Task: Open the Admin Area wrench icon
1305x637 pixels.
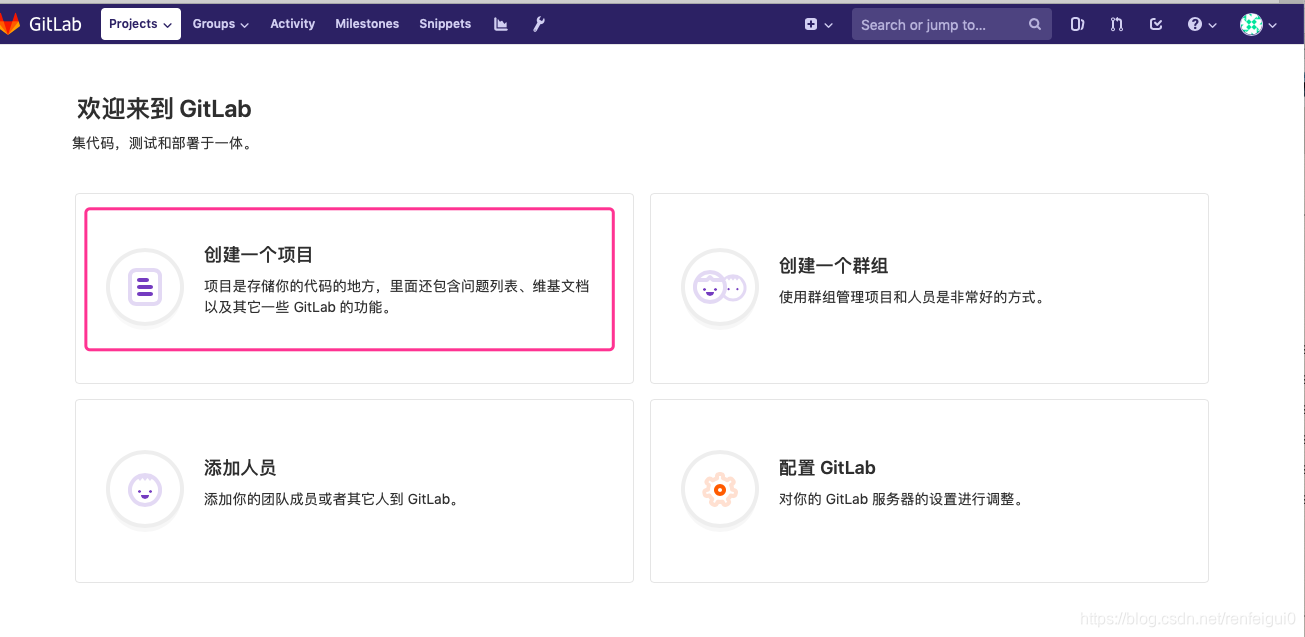Action: coord(538,23)
